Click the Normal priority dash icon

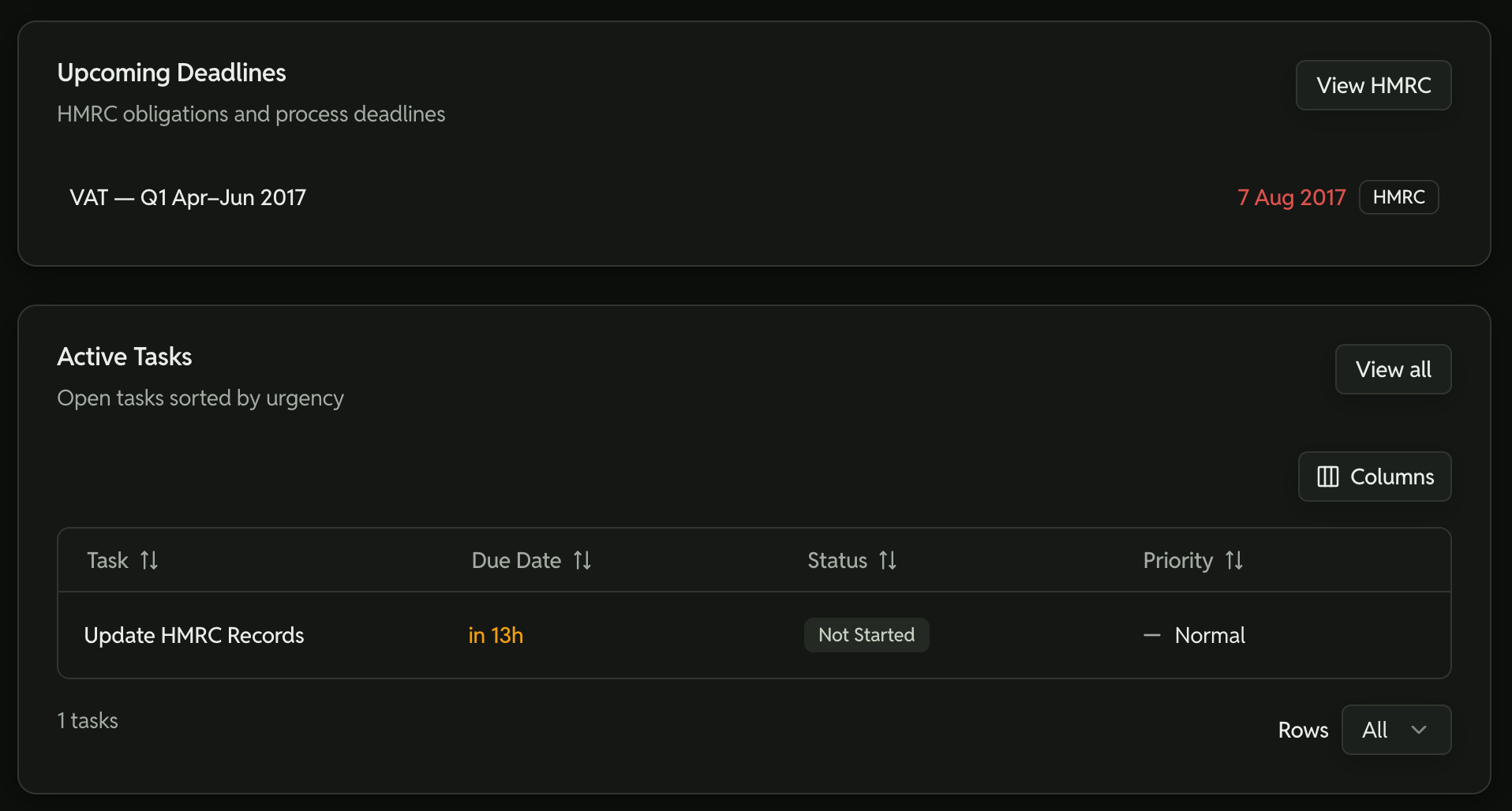pos(1152,636)
